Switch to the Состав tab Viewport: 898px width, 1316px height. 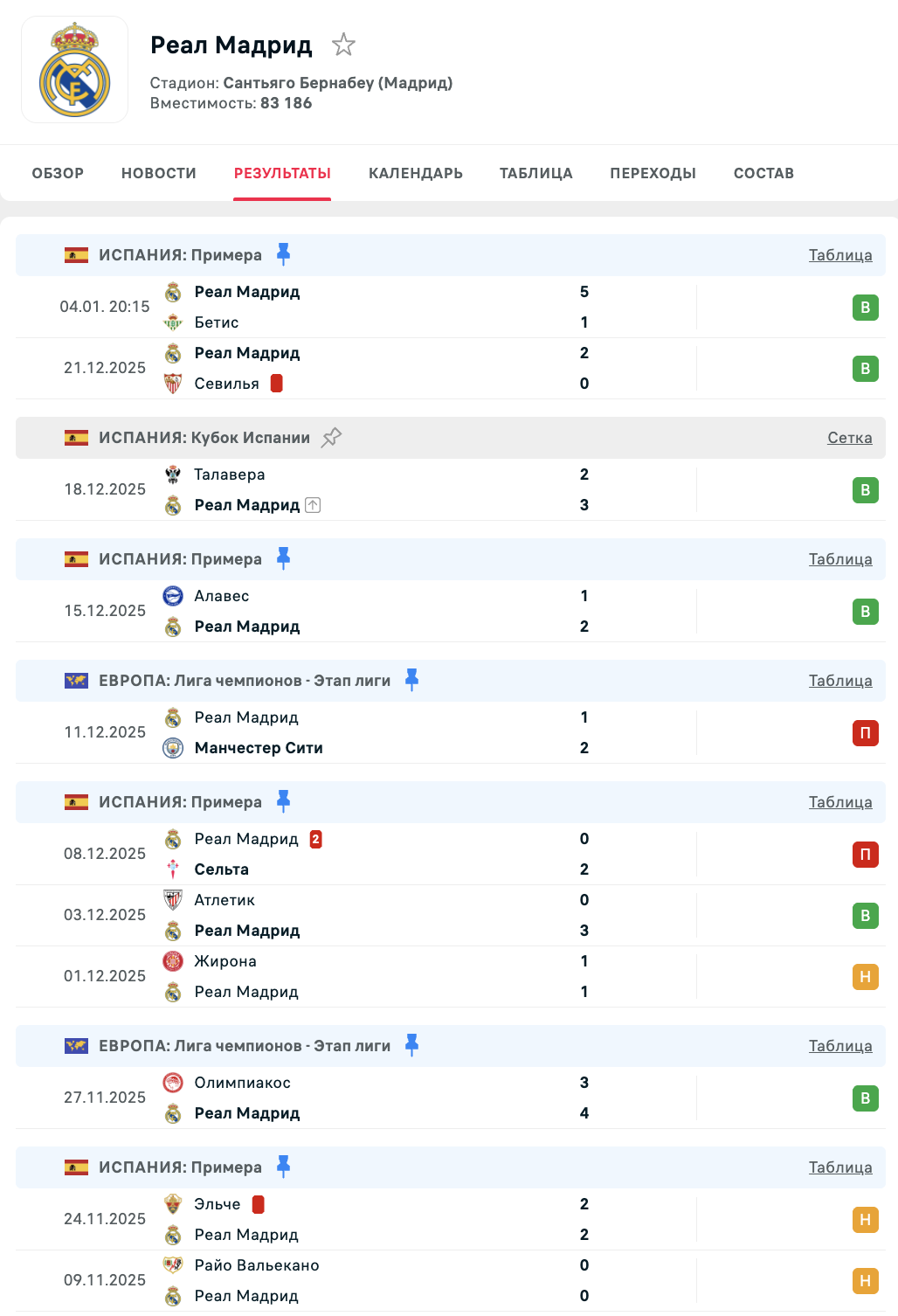pos(763,173)
